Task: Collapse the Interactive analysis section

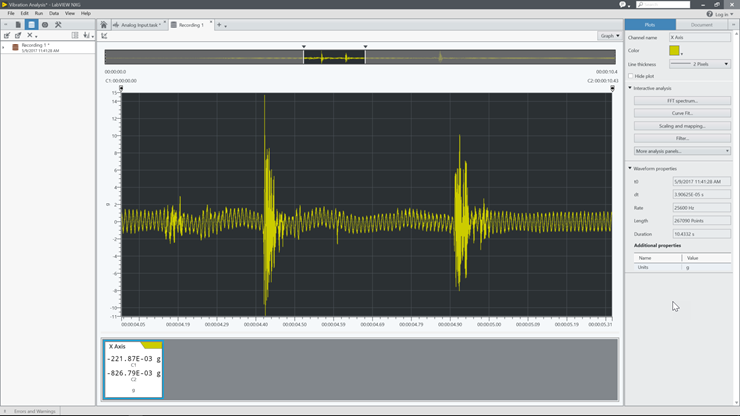Action: click(x=630, y=88)
